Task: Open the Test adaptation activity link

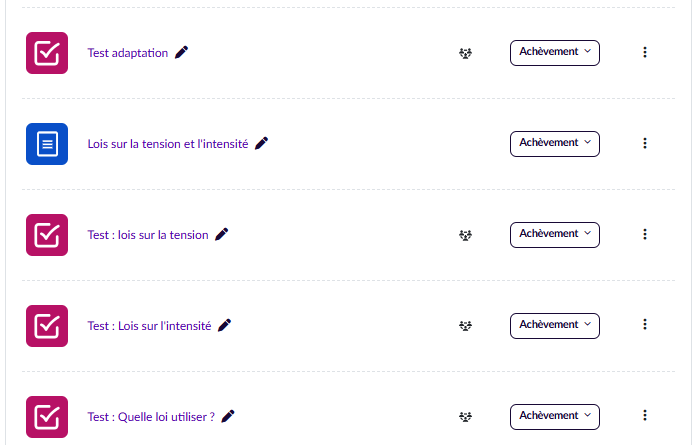Action: [128, 53]
